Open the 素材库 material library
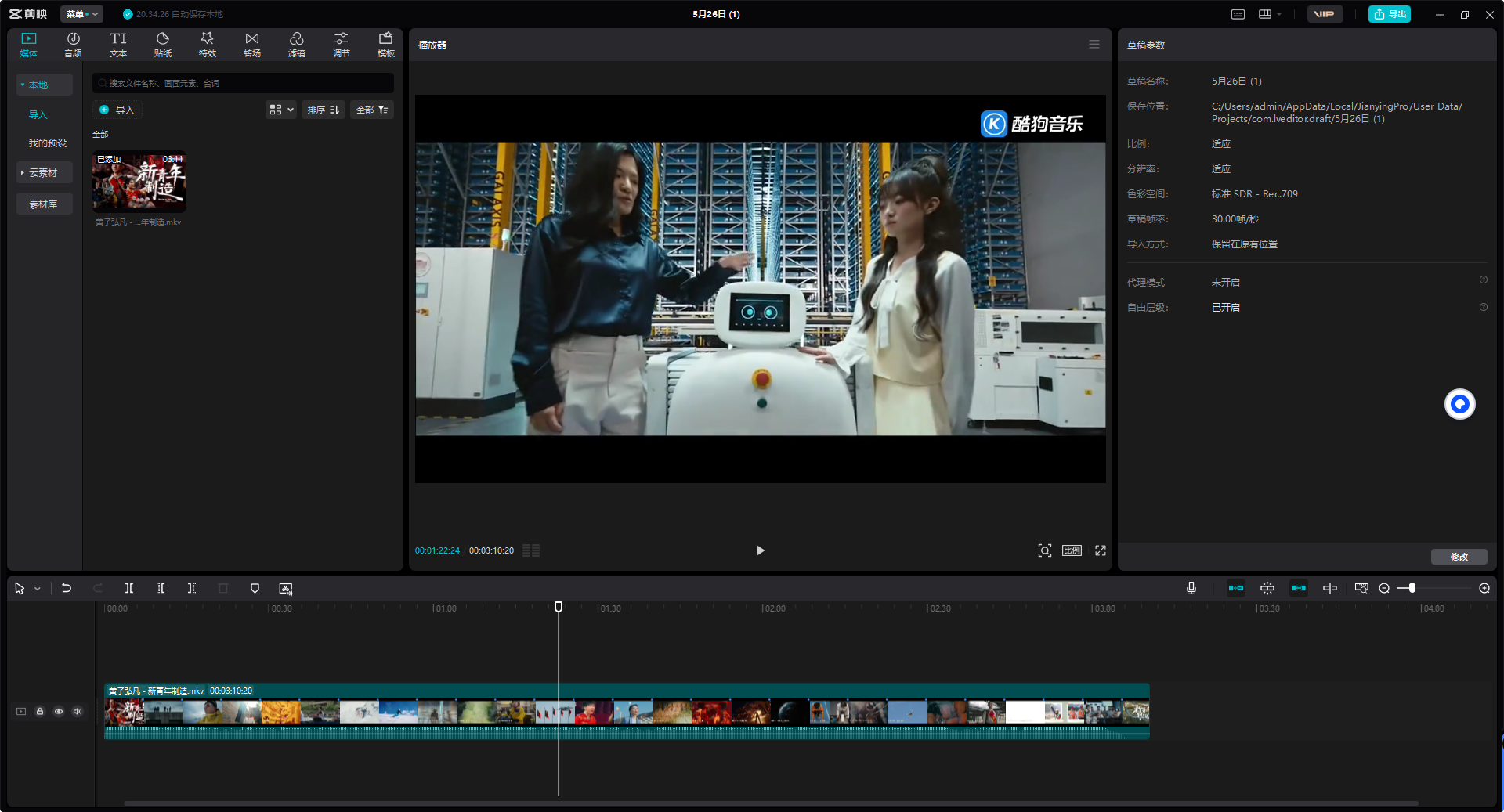 point(45,204)
